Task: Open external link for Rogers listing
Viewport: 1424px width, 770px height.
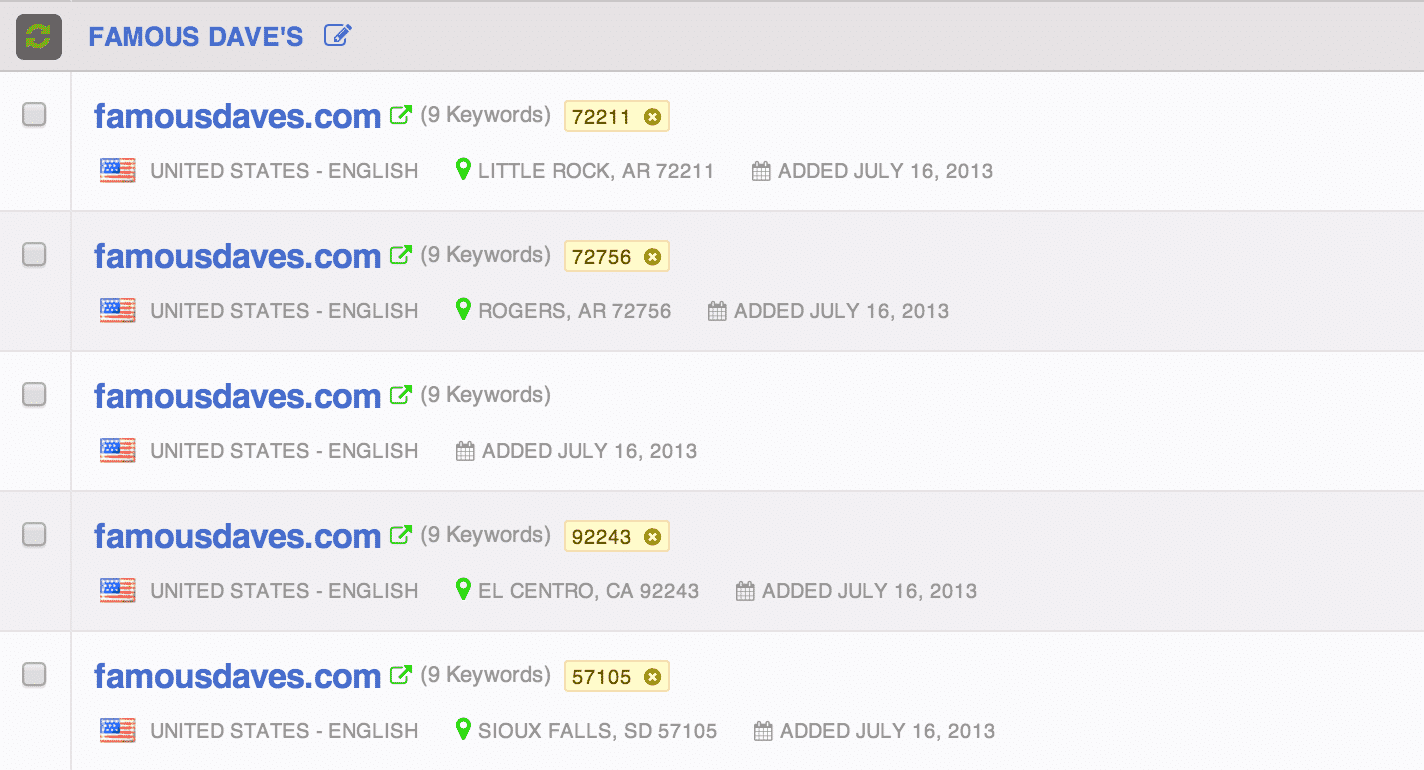Action: pos(400,256)
